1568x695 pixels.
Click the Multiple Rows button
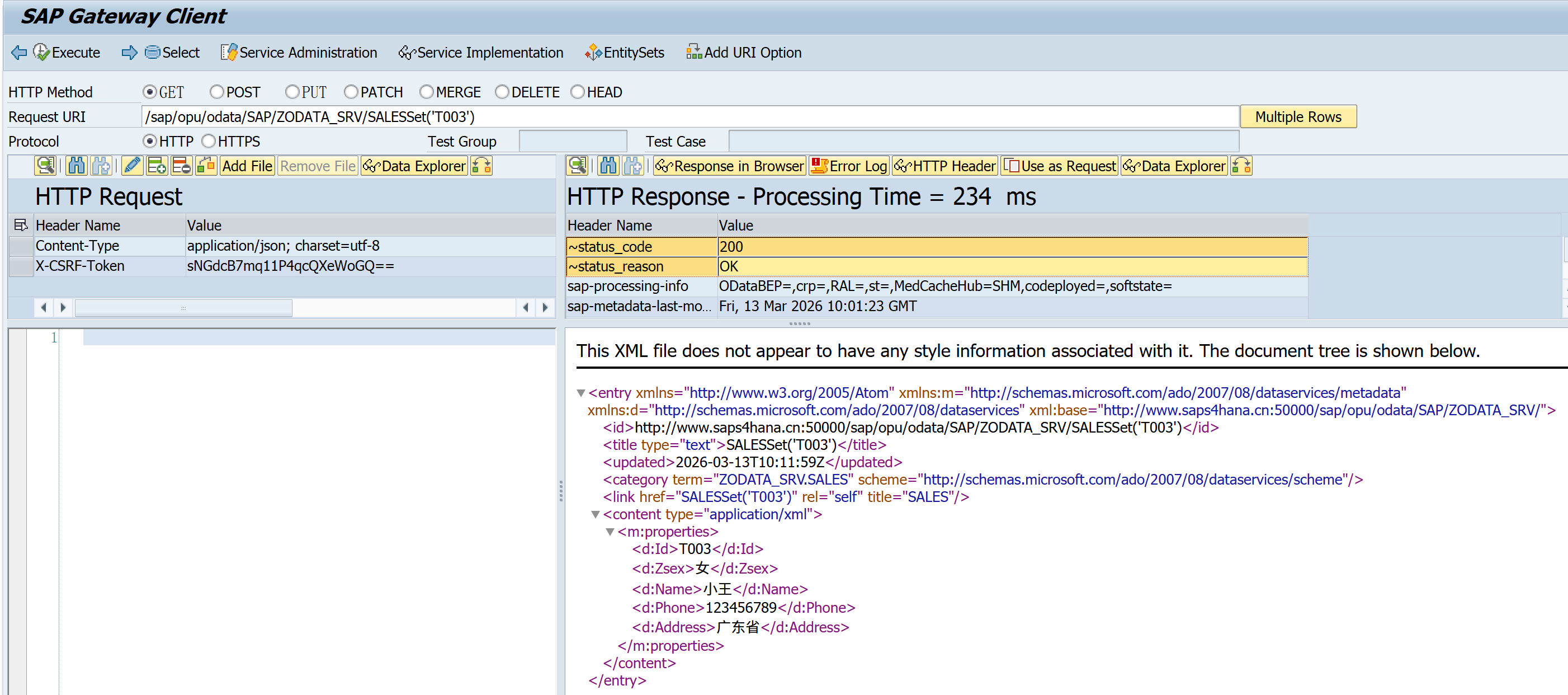pyautogui.click(x=1298, y=117)
